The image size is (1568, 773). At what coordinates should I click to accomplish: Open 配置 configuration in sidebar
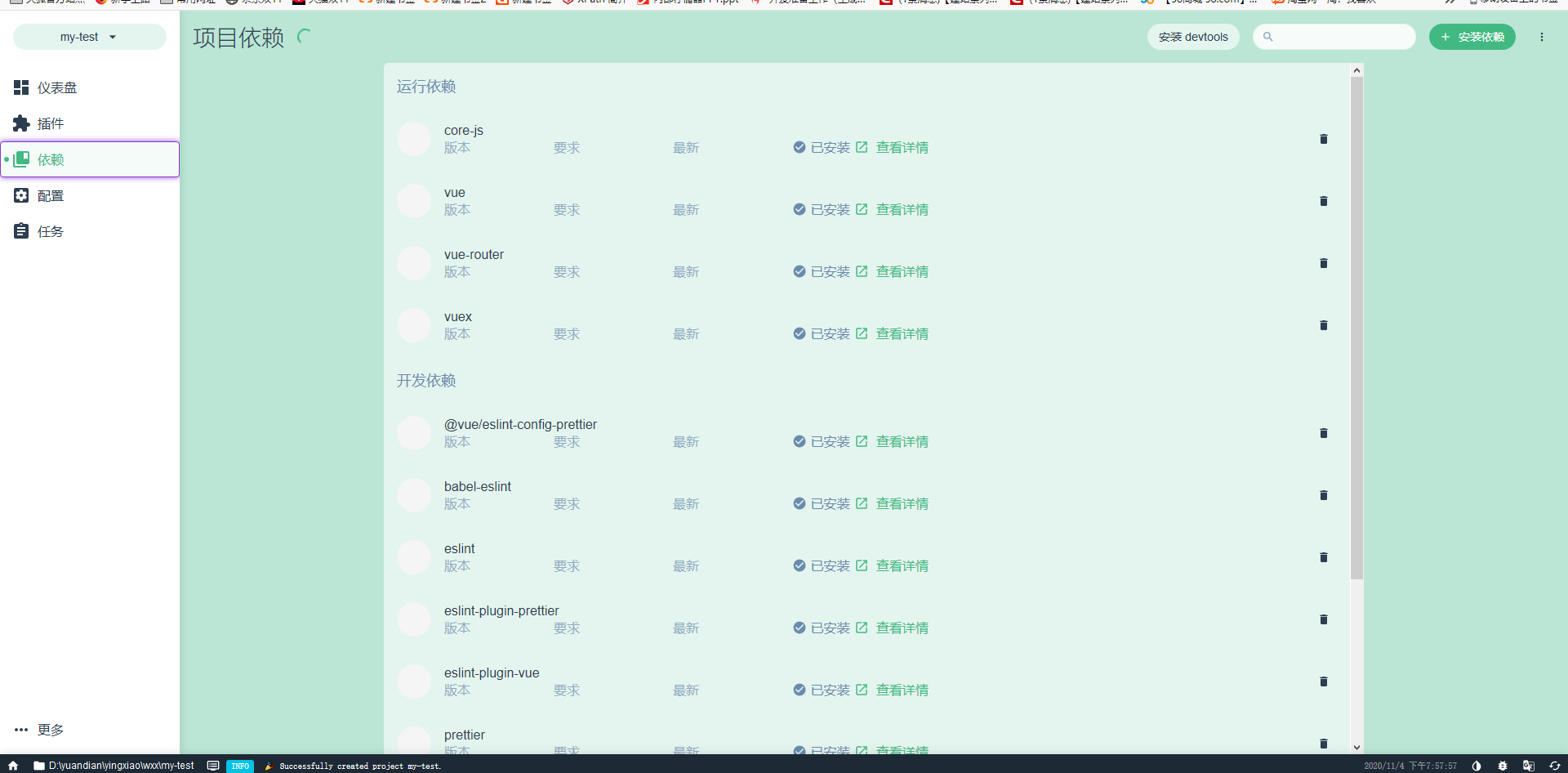(90, 195)
